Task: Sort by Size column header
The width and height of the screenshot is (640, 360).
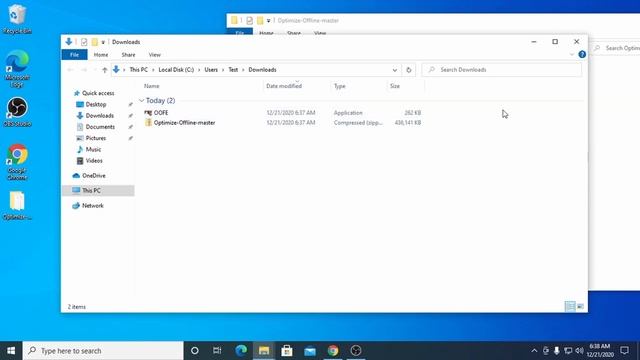Action: click(x=395, y=86)
